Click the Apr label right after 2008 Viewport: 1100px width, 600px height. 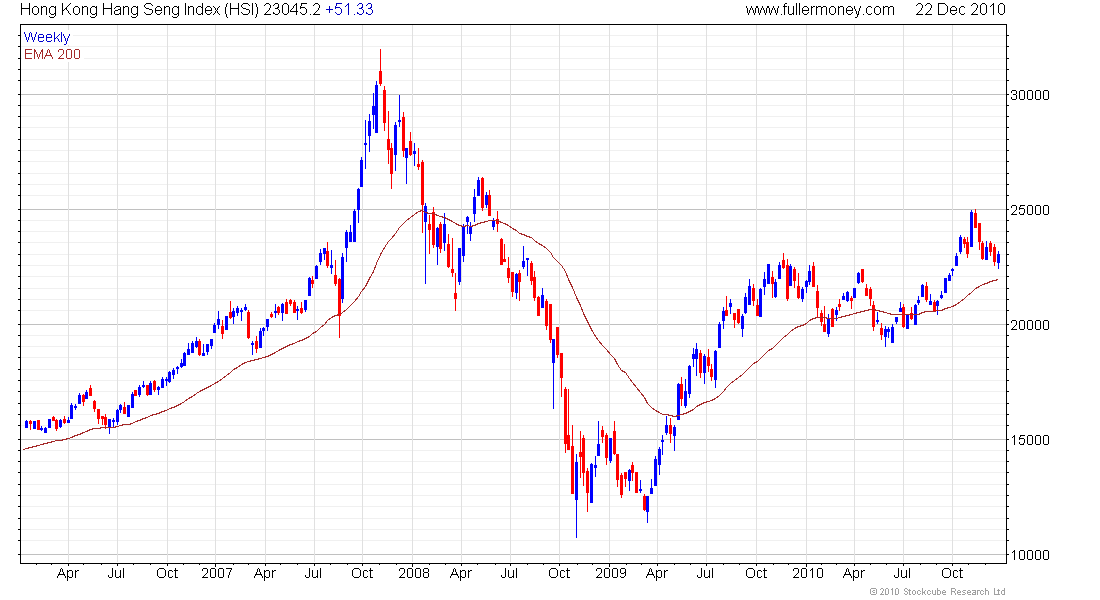coord(461,574)
